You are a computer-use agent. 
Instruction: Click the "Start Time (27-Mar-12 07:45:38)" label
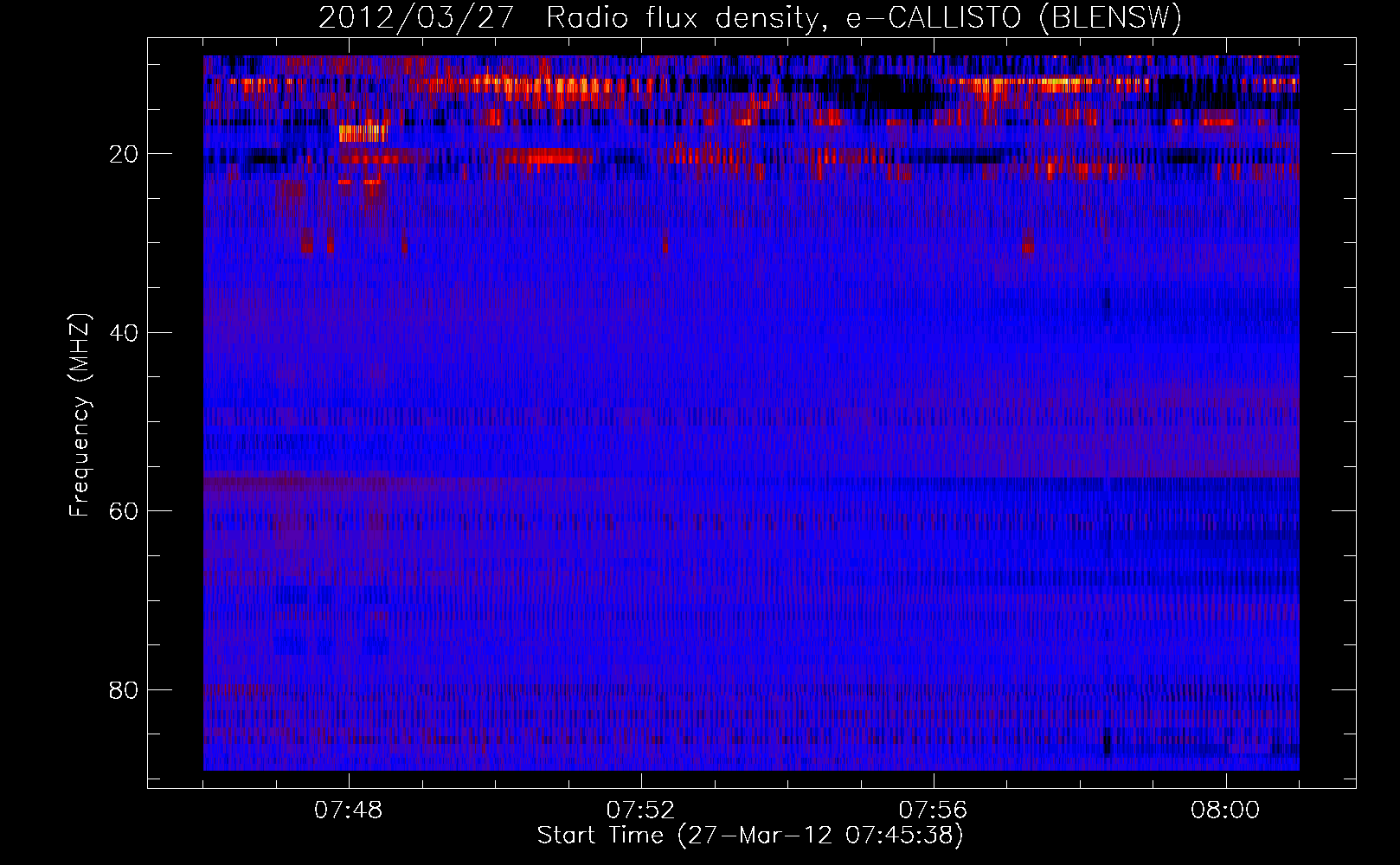[x=750, y=836]
